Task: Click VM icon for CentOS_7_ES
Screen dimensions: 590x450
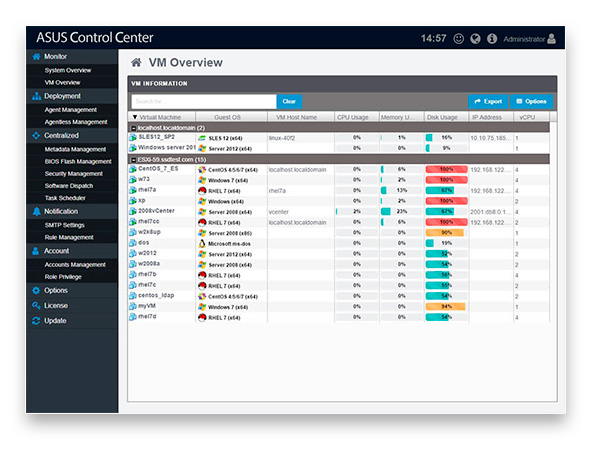Action: 133,169
